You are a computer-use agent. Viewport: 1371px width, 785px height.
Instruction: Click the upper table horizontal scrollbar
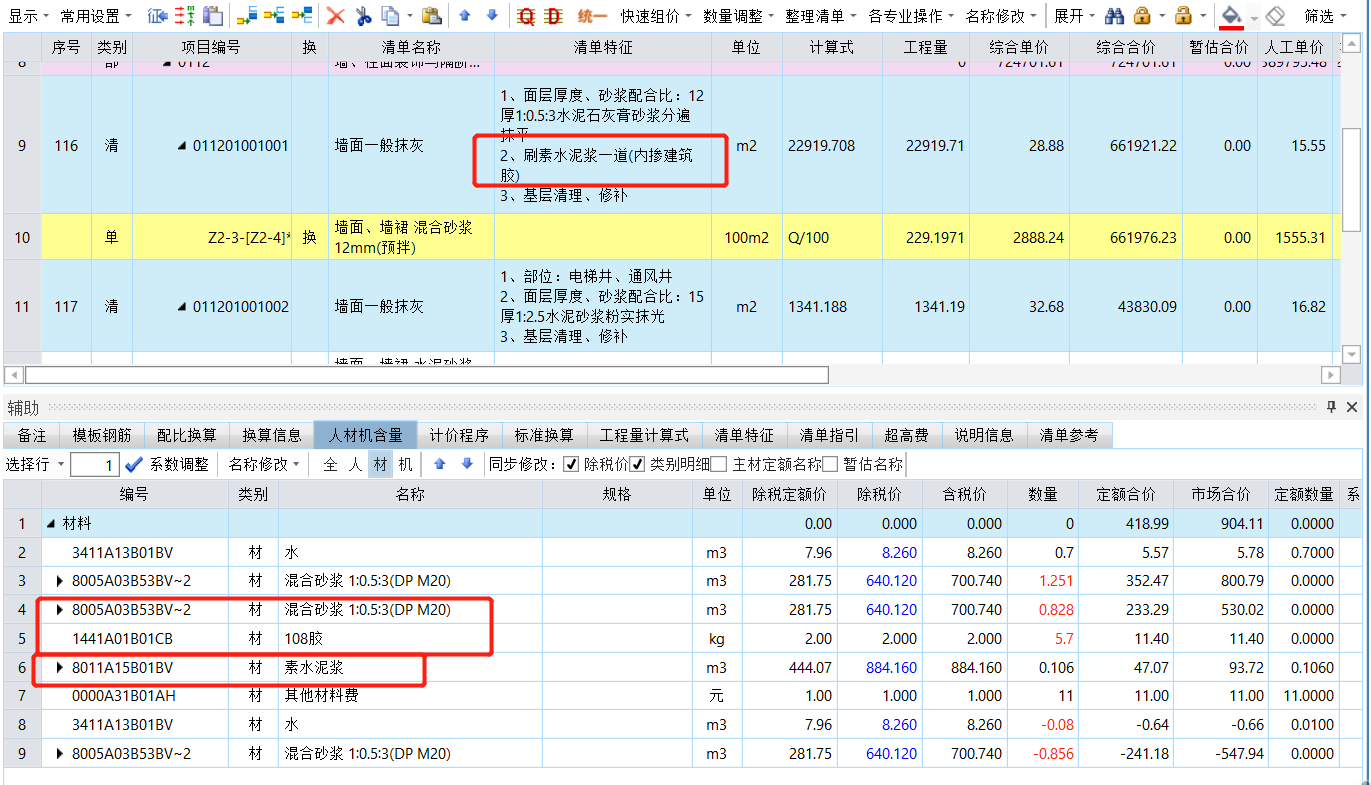pyautogui.click(x=427, y=375)
